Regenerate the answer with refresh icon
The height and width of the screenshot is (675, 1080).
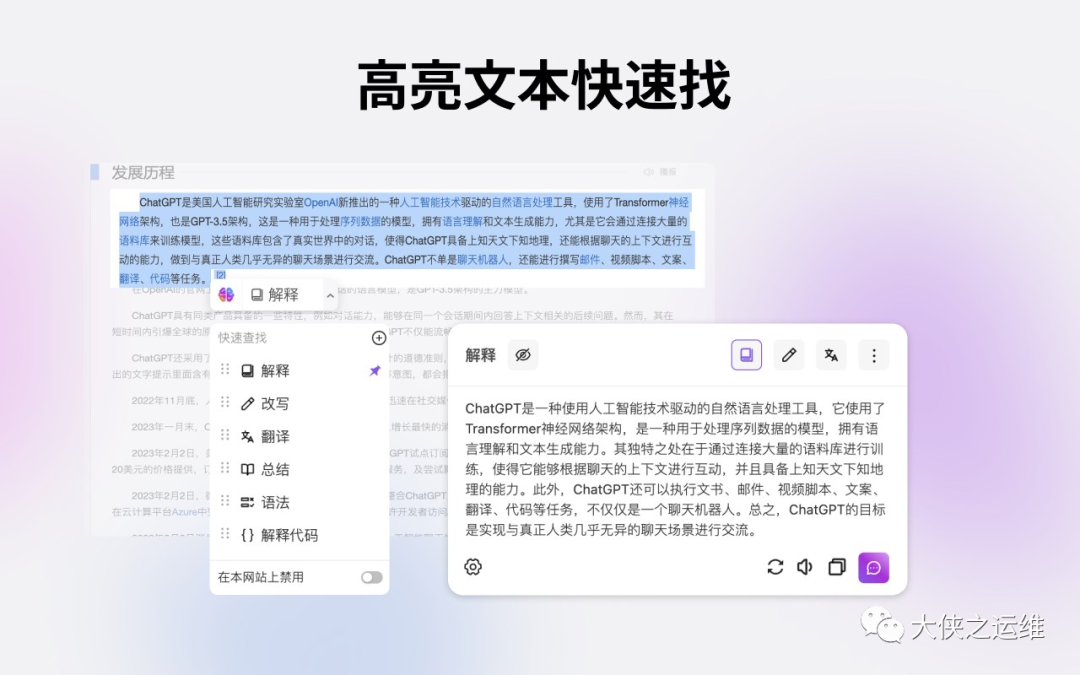click(775, 567)
